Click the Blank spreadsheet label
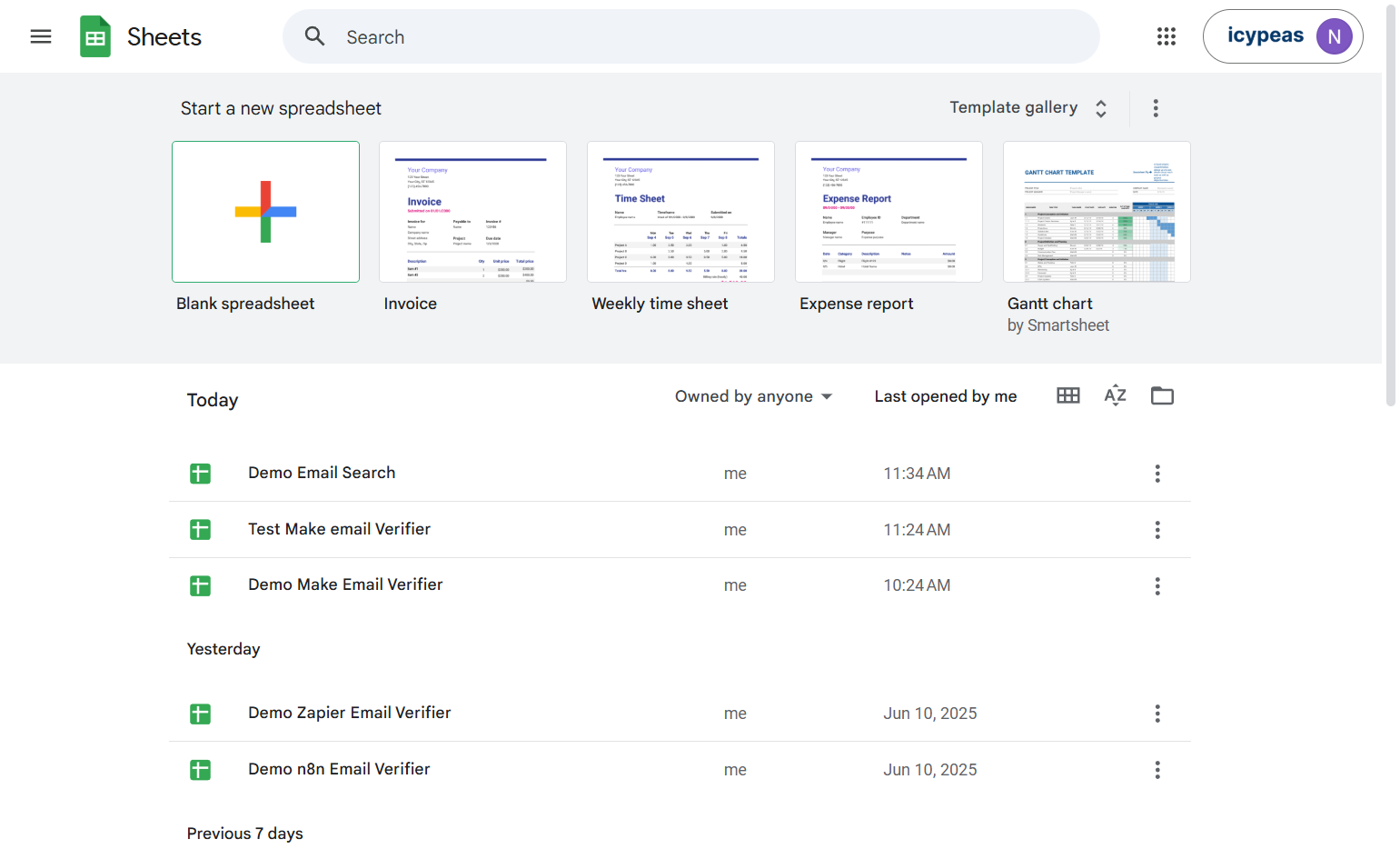Viewport: 1400px width, 859px height. click(245, 304)
